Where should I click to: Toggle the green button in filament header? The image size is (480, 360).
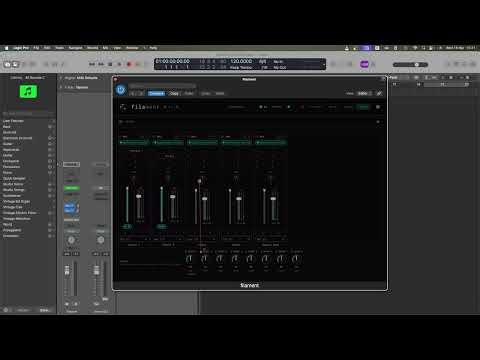[x=363, y=107]
